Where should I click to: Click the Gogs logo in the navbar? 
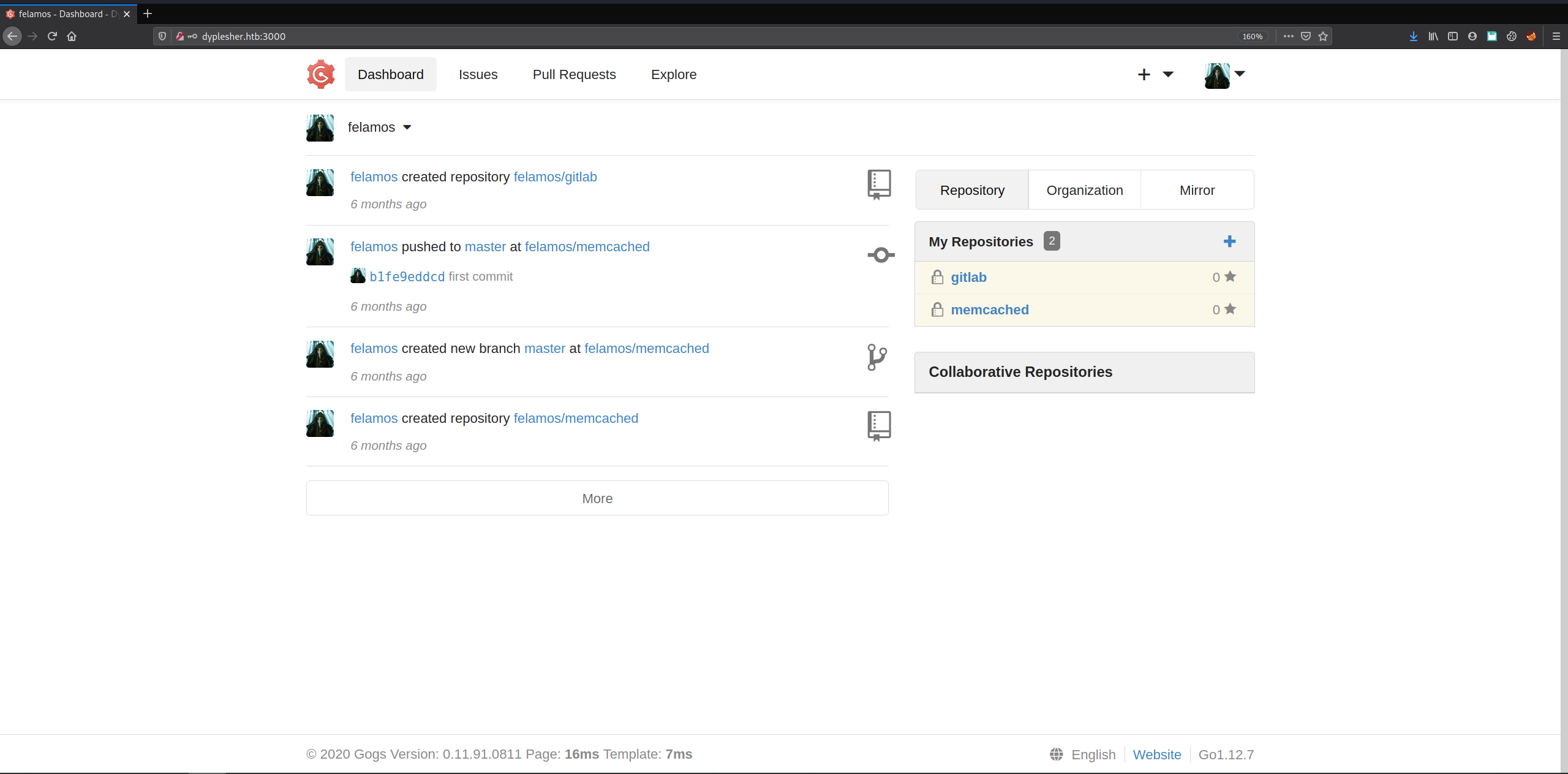pos(321,74)
